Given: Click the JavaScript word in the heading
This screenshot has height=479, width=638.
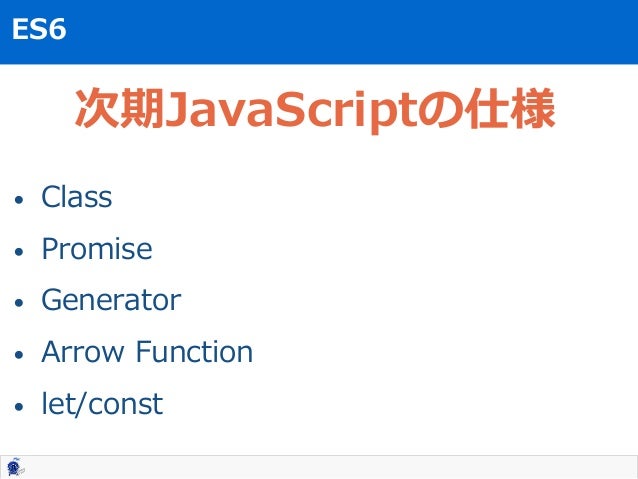Looking at the screenshot, I should [292, 111].
